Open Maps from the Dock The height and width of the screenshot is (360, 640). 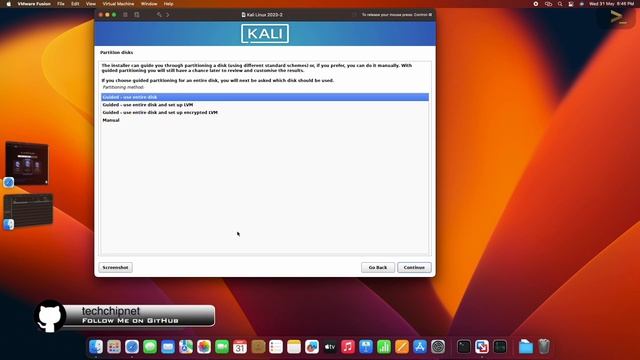click(186, 347)
